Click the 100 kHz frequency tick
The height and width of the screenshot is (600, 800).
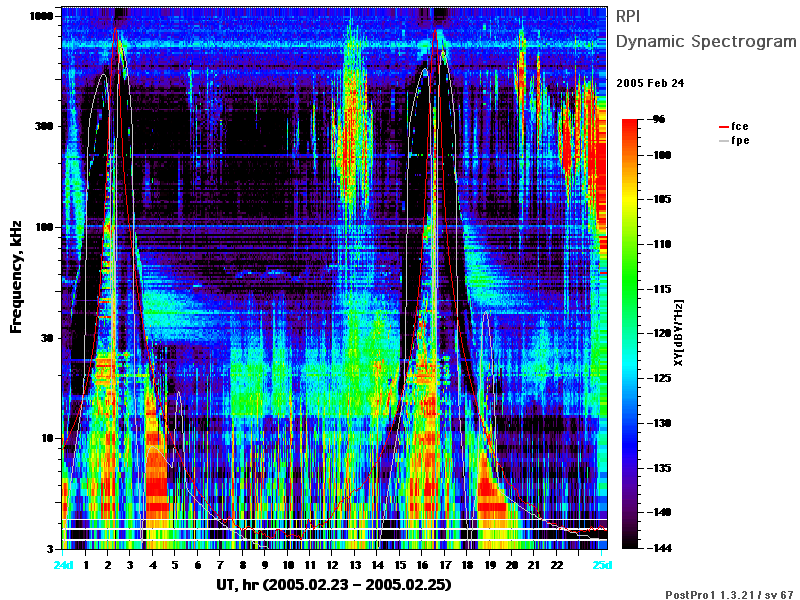coord(44,227)
